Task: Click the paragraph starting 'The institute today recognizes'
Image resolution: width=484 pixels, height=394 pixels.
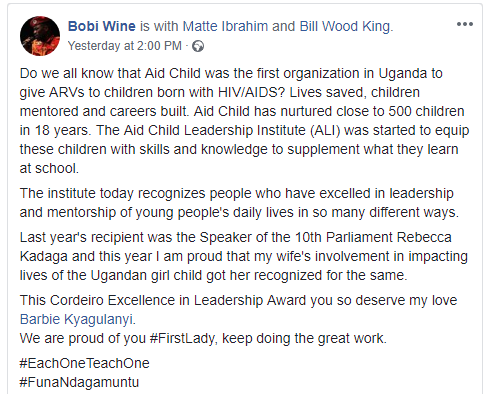Action: [239, 203]
